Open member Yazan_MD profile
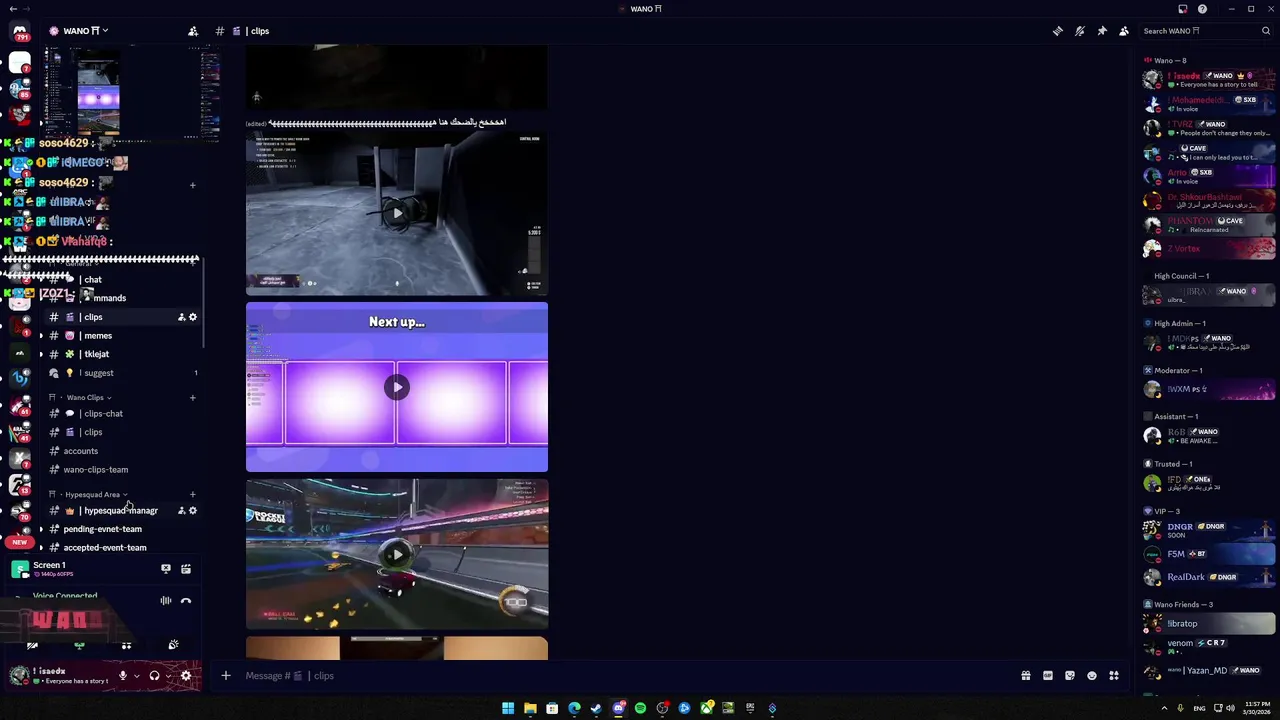This screenshot has height=720, width=1280. tap(1210, 670)
